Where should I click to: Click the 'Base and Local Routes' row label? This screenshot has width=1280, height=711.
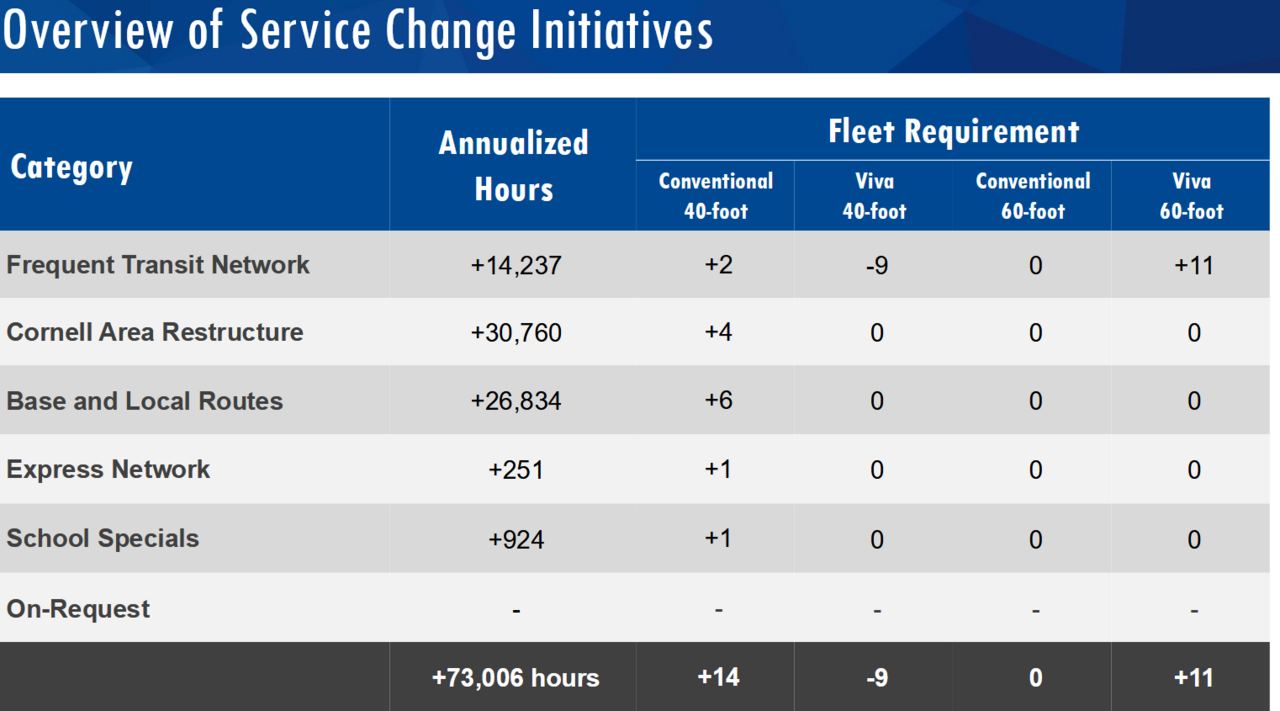pos(145,401)
